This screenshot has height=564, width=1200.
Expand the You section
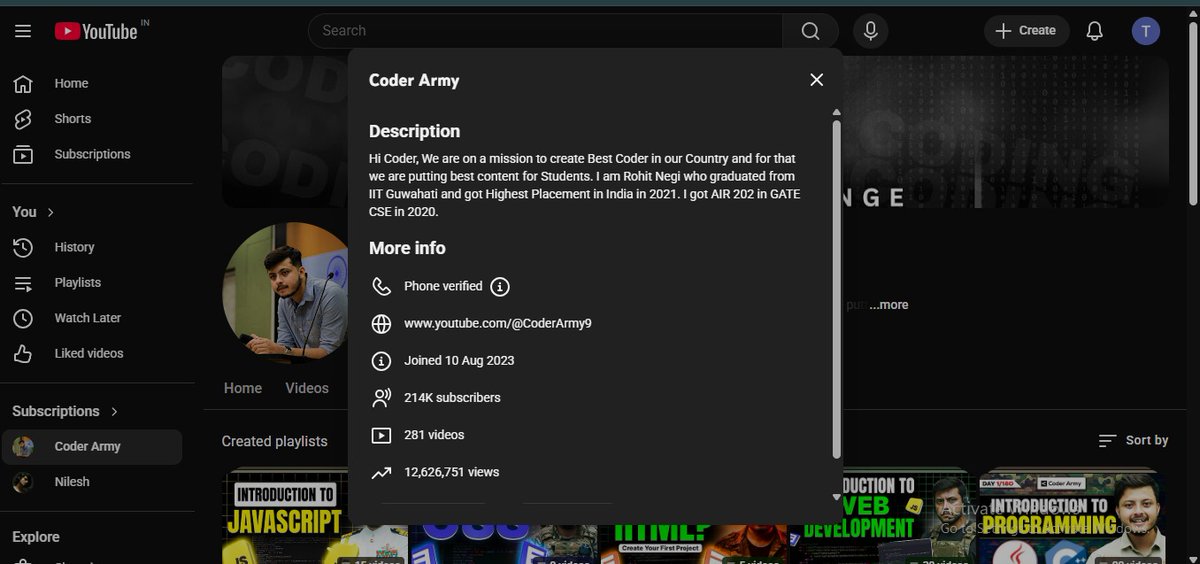coord(34,212)
